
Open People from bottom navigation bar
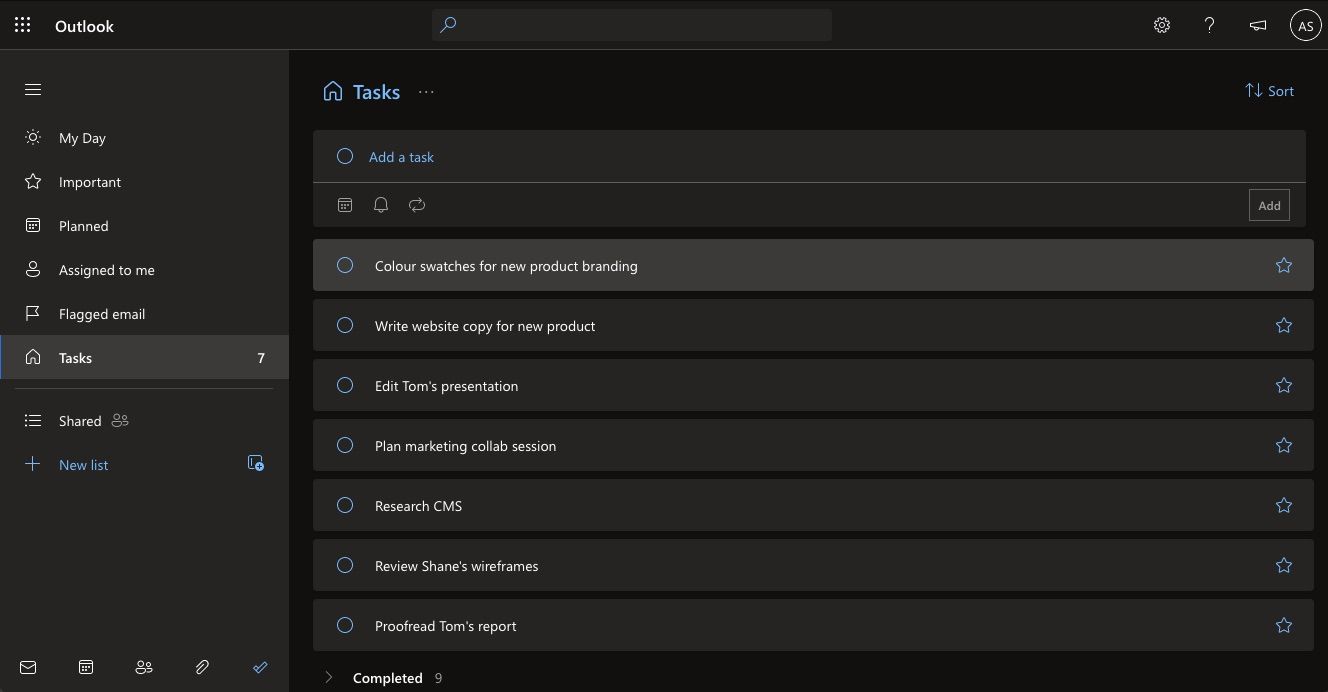click(144, 667)
